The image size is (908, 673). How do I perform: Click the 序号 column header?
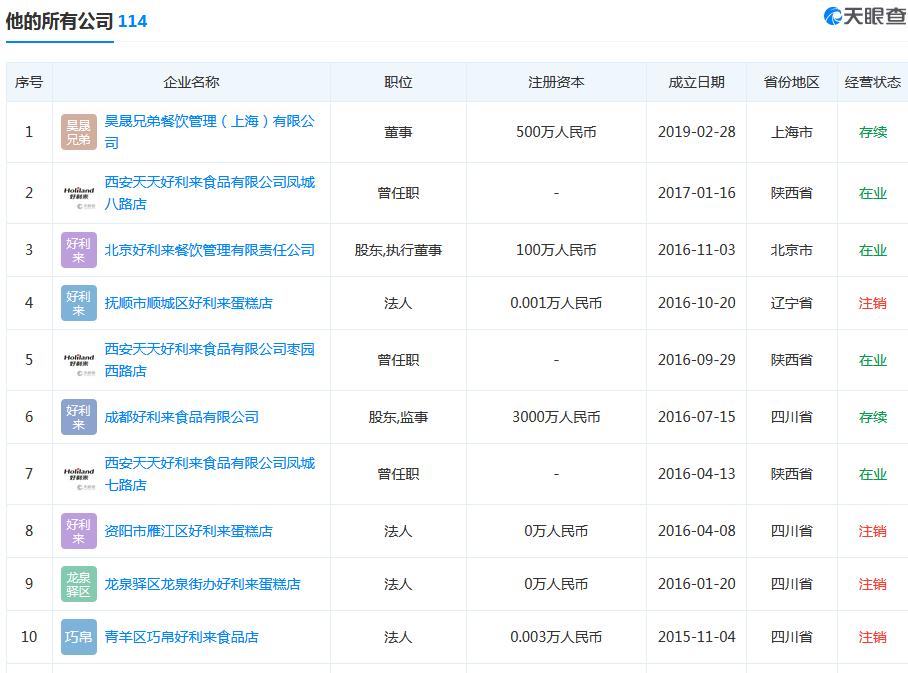click(29, 82)
